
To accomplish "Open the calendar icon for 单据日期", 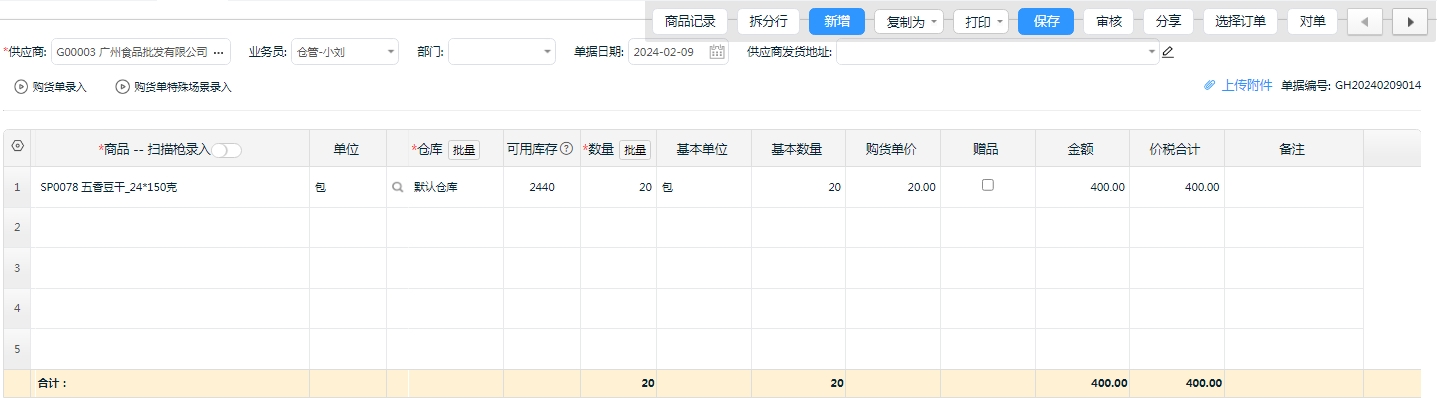I will (716, 52).
